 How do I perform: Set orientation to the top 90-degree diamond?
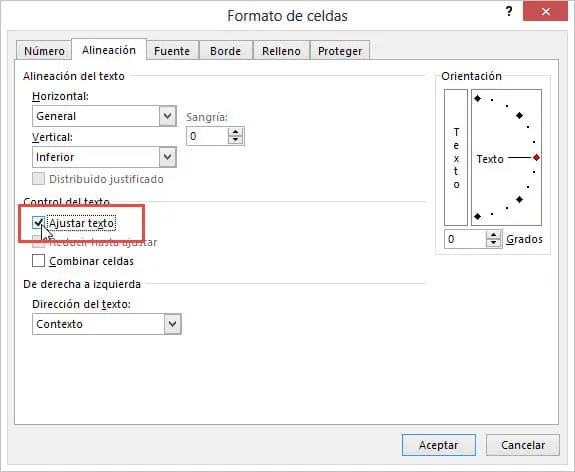pyautogui.click(x=477, y=98)
